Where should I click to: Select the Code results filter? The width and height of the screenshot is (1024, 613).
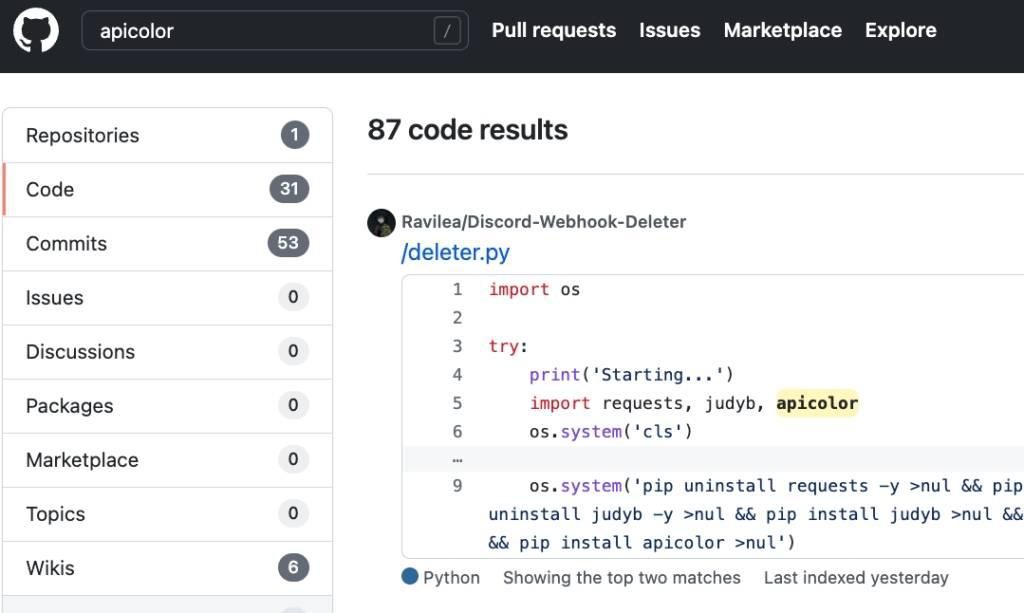click(168, 189)
